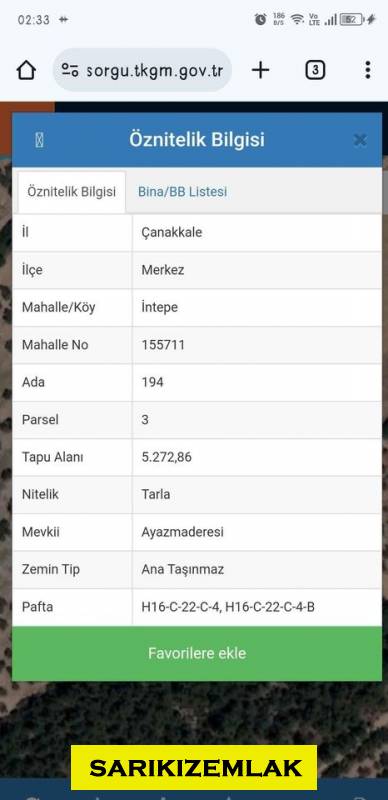Close the Öznitelik Bilgisi panel
The height and width of the screenshot is (800, 388).
pos(360,140)
